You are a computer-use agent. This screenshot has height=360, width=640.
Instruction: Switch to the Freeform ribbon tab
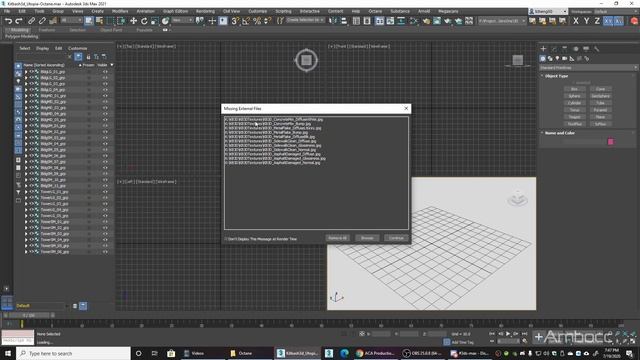point(47,30)
